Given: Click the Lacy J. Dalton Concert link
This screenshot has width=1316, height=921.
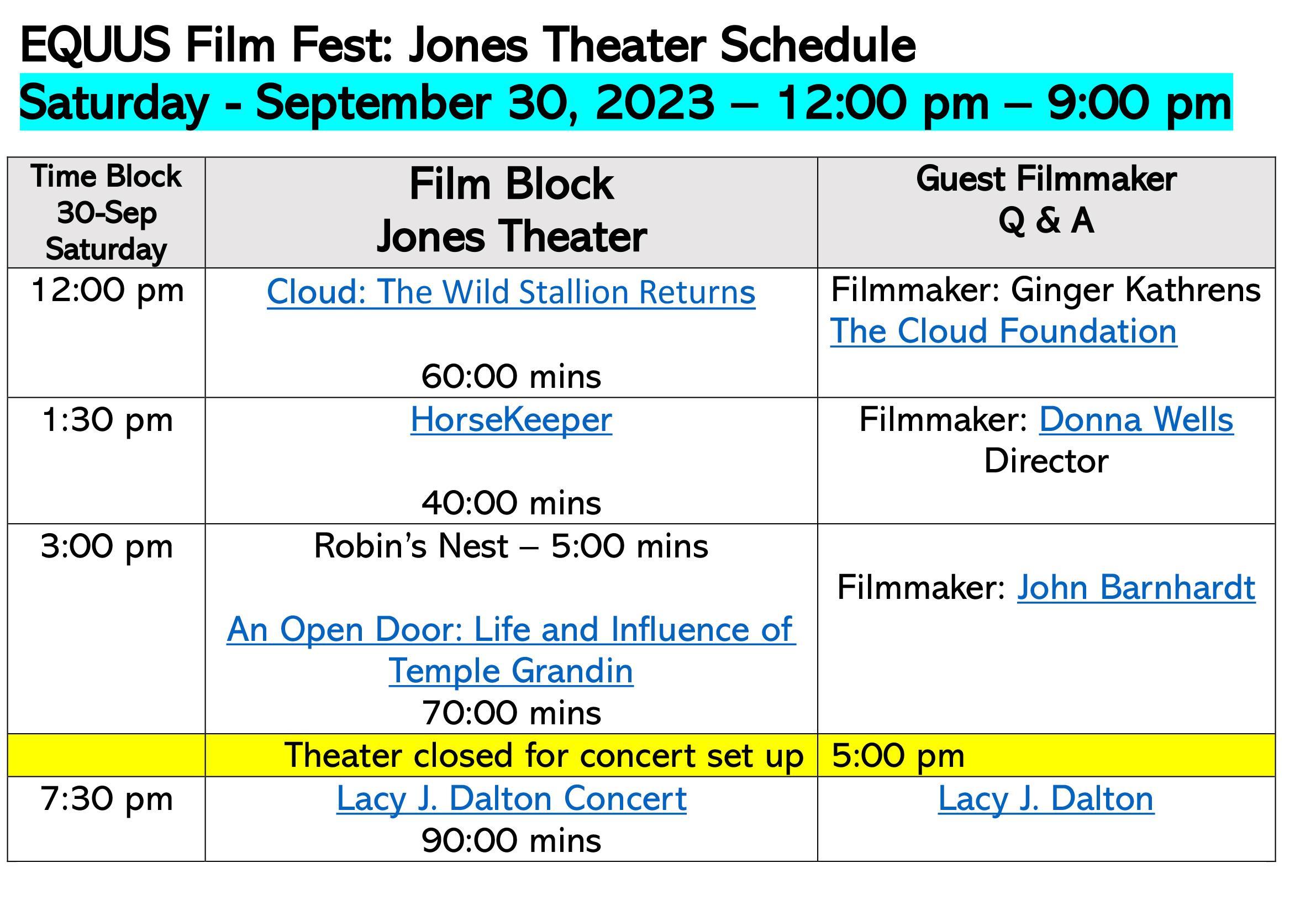Looking at the screenshot, I should 510,799.
